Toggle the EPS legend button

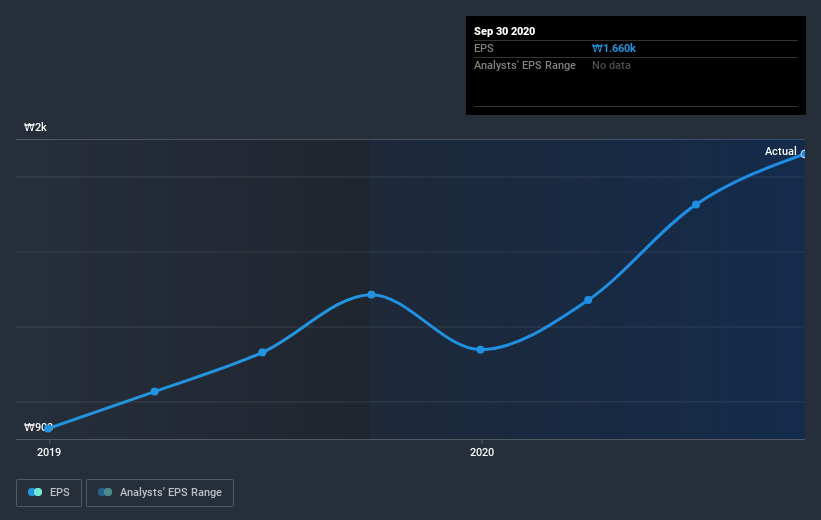click(49, 492)
